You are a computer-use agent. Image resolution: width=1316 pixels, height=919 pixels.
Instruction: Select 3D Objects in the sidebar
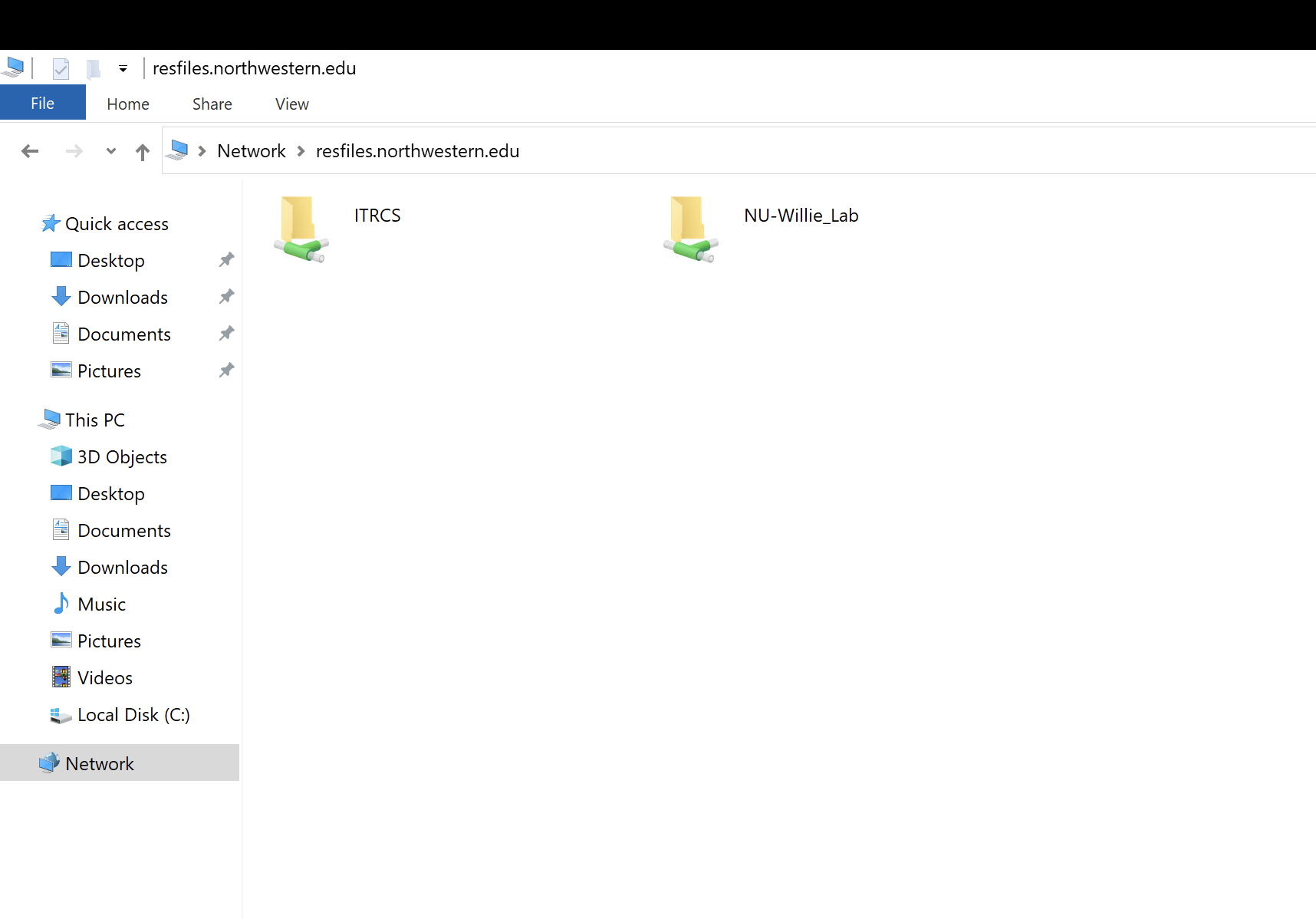pos(121,457)
